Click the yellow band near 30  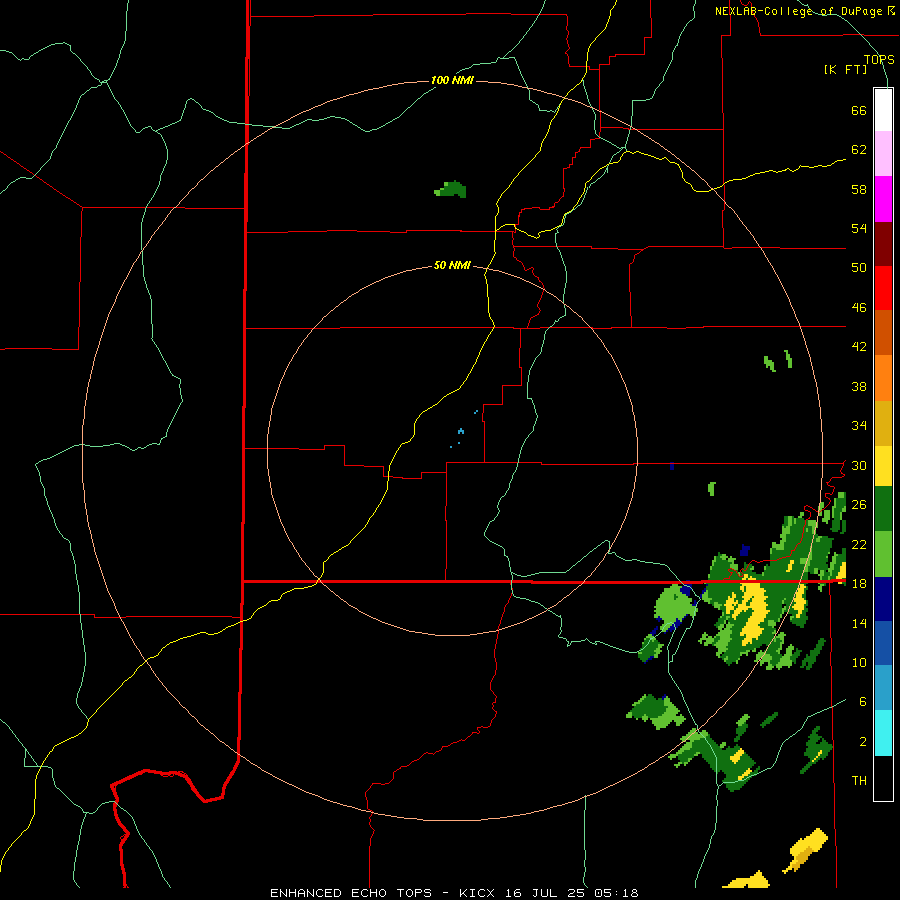click(883, 465)
